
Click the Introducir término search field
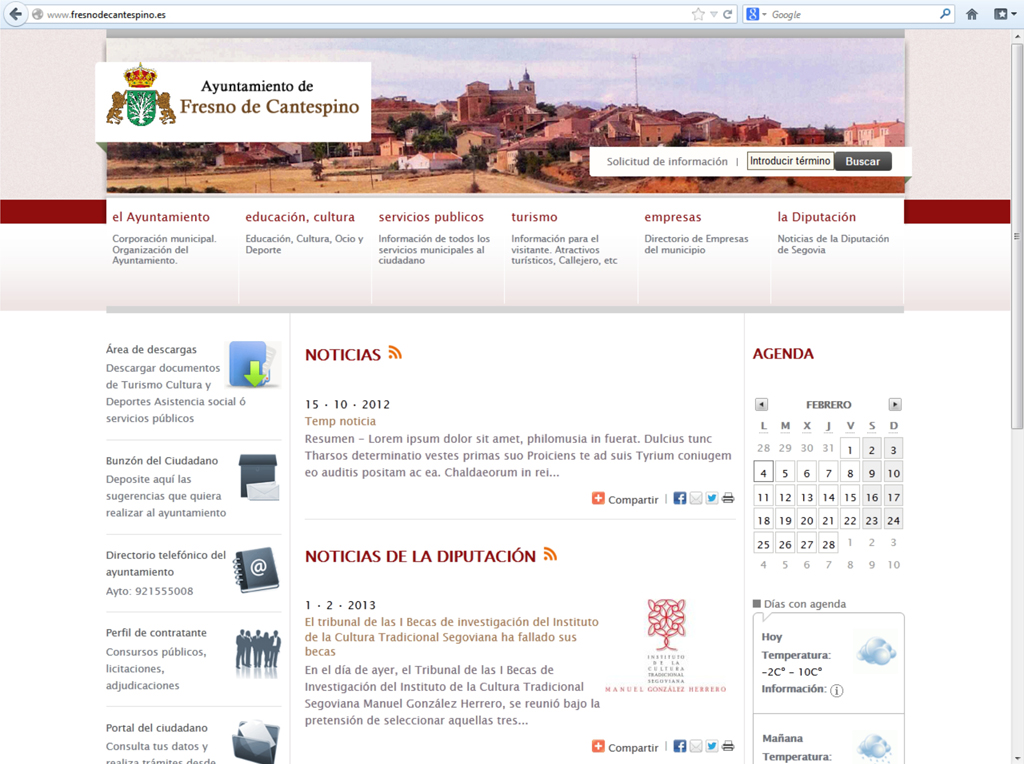[790, 161]
